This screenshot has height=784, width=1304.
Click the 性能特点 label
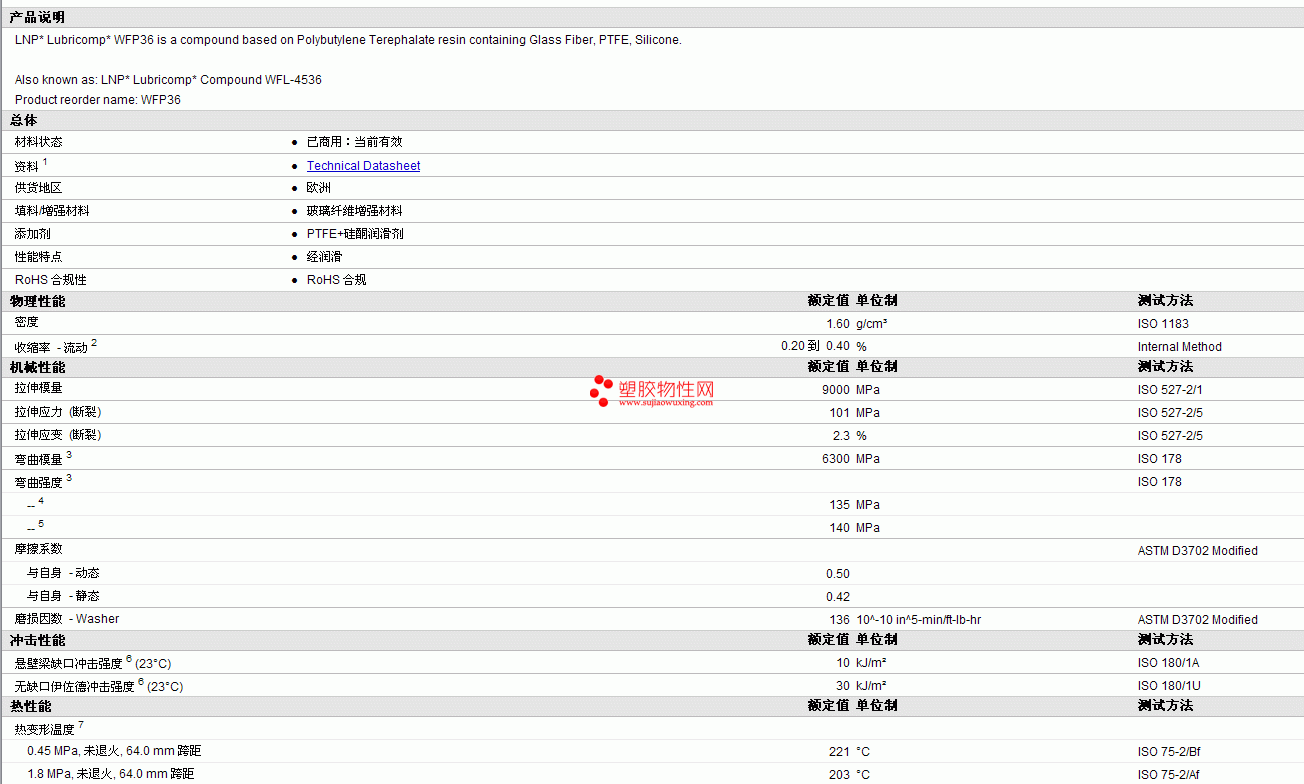click(38, 257)
